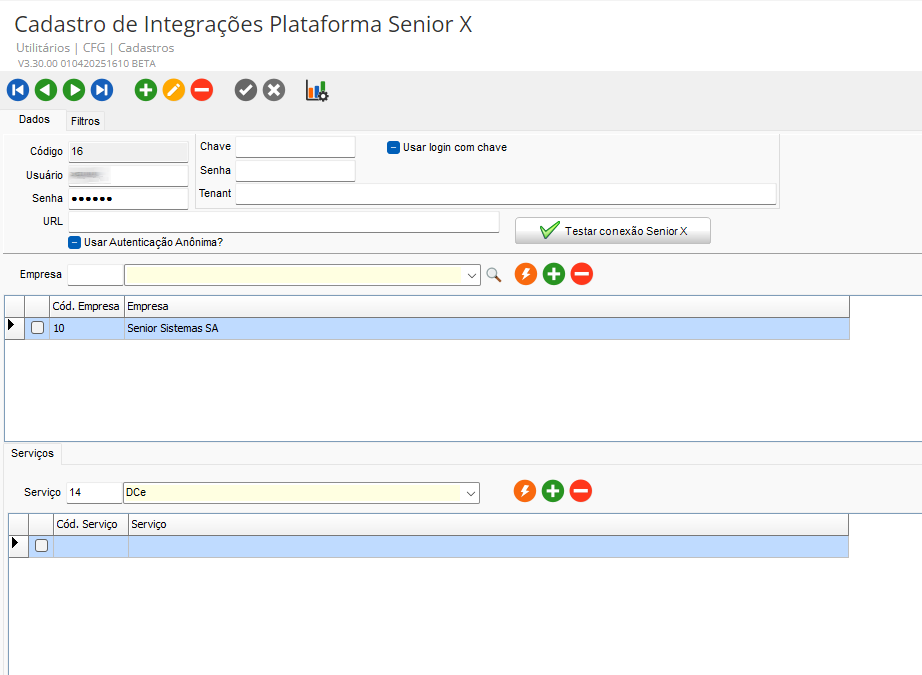Go to the previous record
Screen dimensions: 922x675
[x=46, y=91]
